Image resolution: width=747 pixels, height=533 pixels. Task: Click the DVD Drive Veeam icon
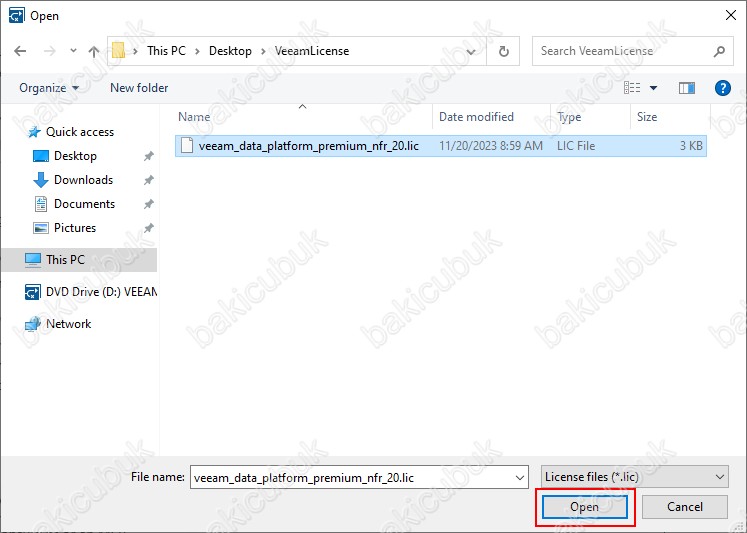(32, 292)
